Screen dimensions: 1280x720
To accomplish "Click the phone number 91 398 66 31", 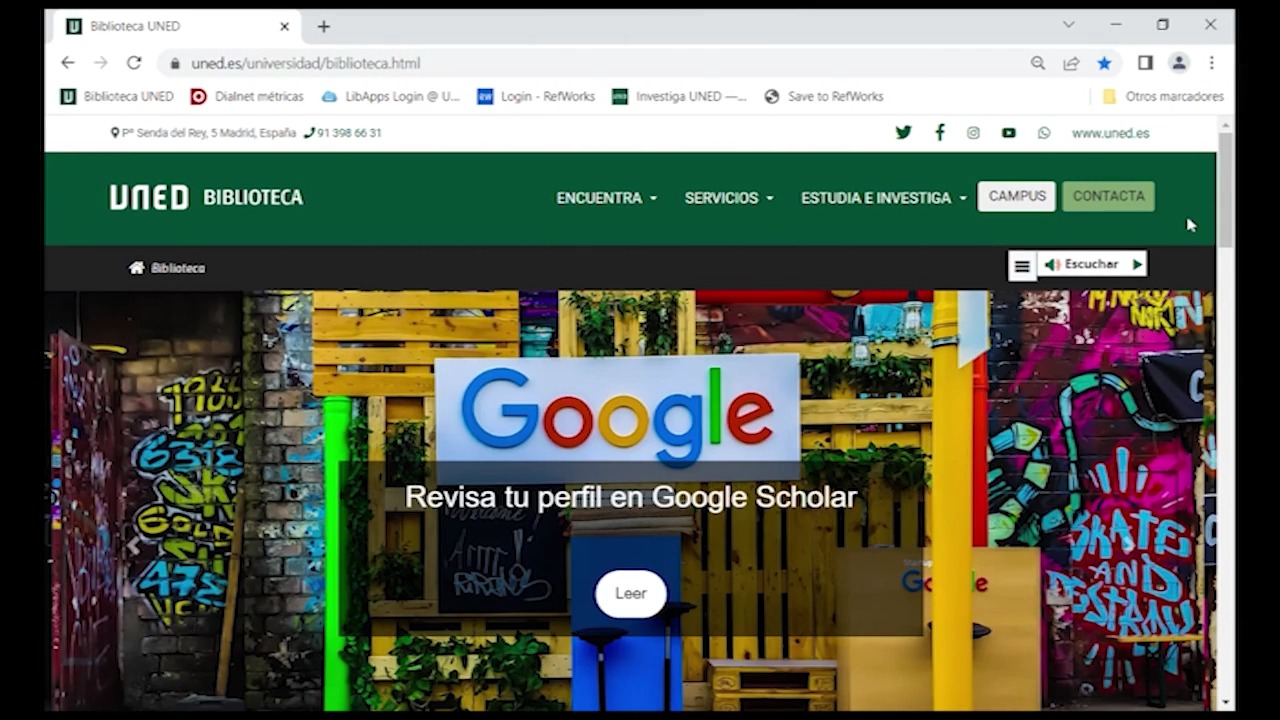I will [x=349, y=133].
